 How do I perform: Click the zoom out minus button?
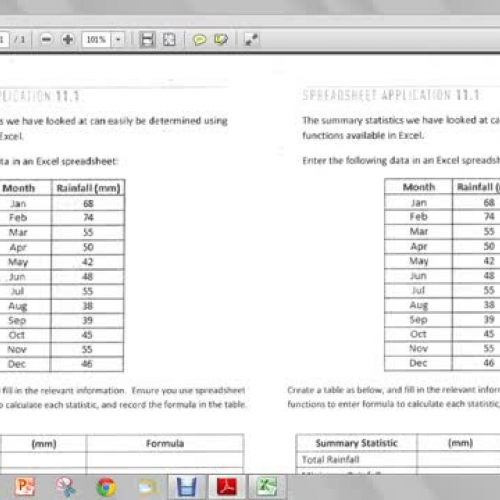pos(46,40)
